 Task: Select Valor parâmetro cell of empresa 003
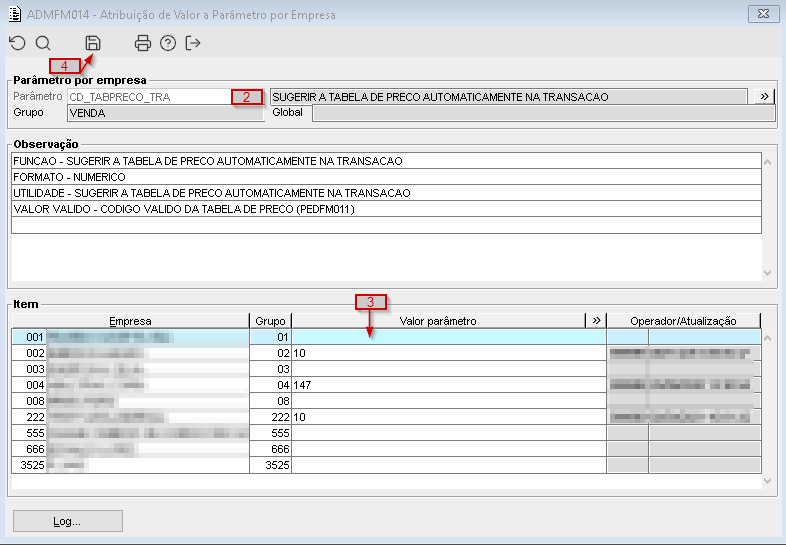click(x=449, y=369)
